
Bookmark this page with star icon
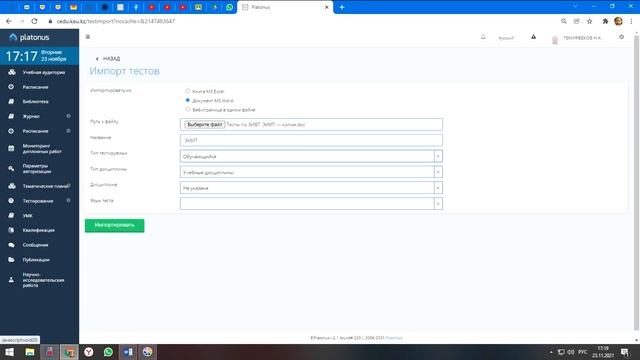589,21
